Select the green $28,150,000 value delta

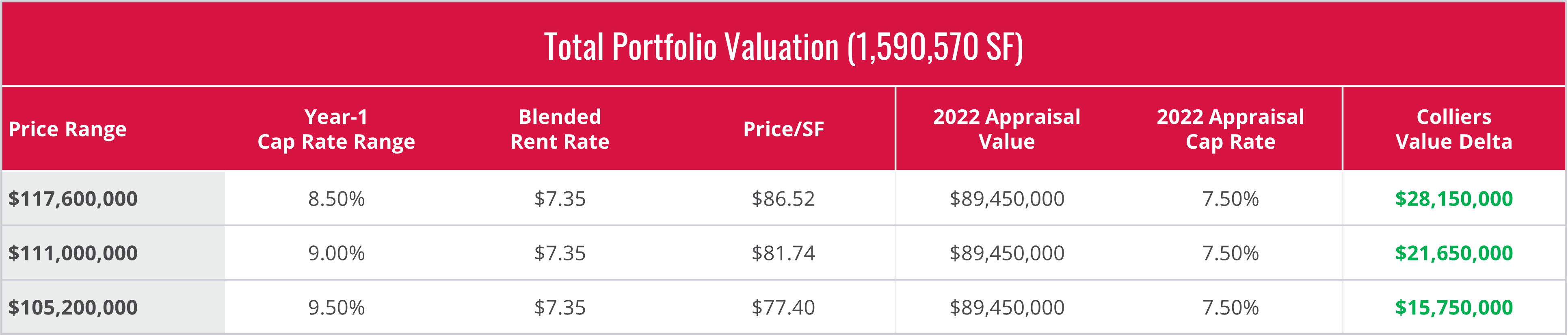[x=1453, y=198]
